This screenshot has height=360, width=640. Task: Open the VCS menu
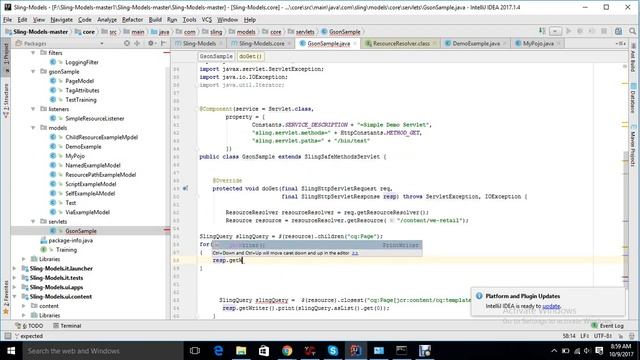coord(207,20)
